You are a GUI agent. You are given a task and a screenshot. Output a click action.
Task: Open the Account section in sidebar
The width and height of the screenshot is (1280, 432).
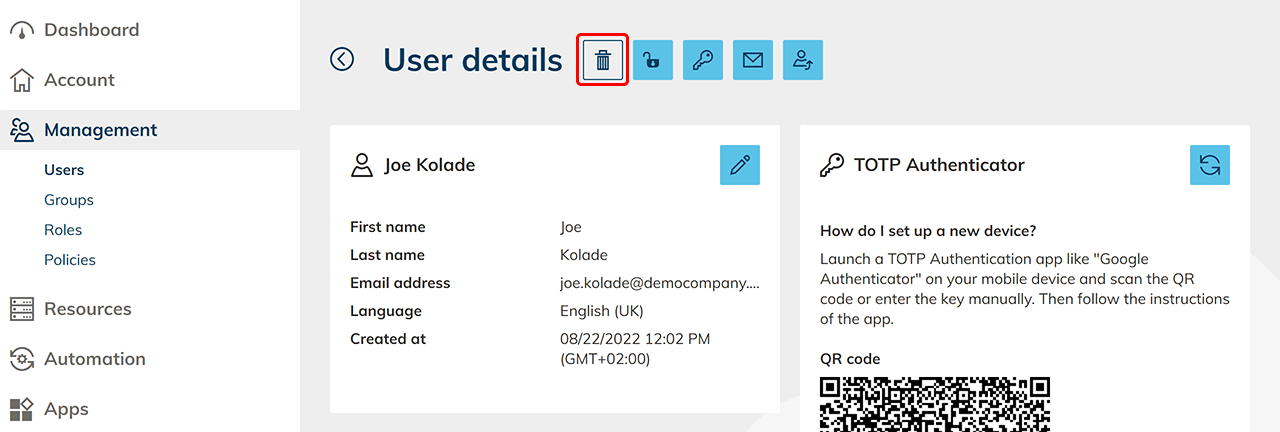(x=79, y=80)
